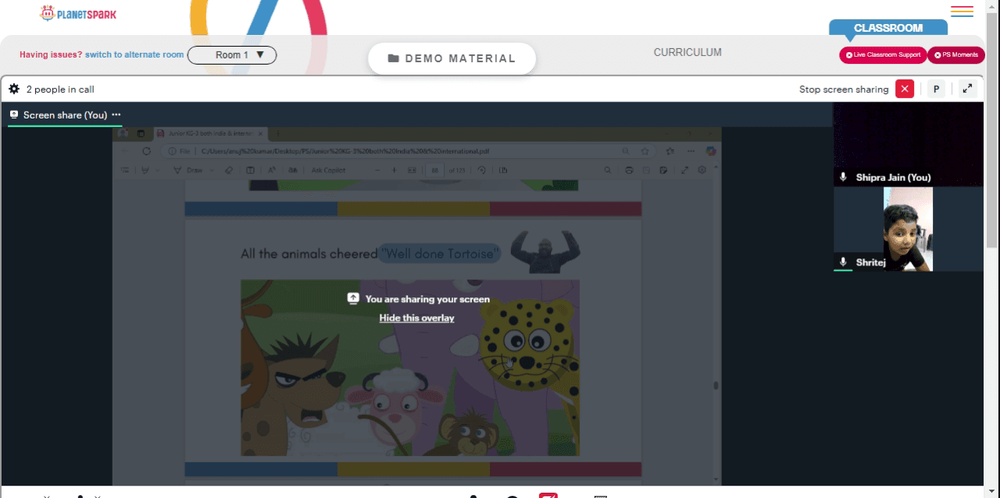Image resolution: width=1000 pixels, height=498 pixels.
Task: Click the Copilot icon in shared browser
Action: coord(710,151)
